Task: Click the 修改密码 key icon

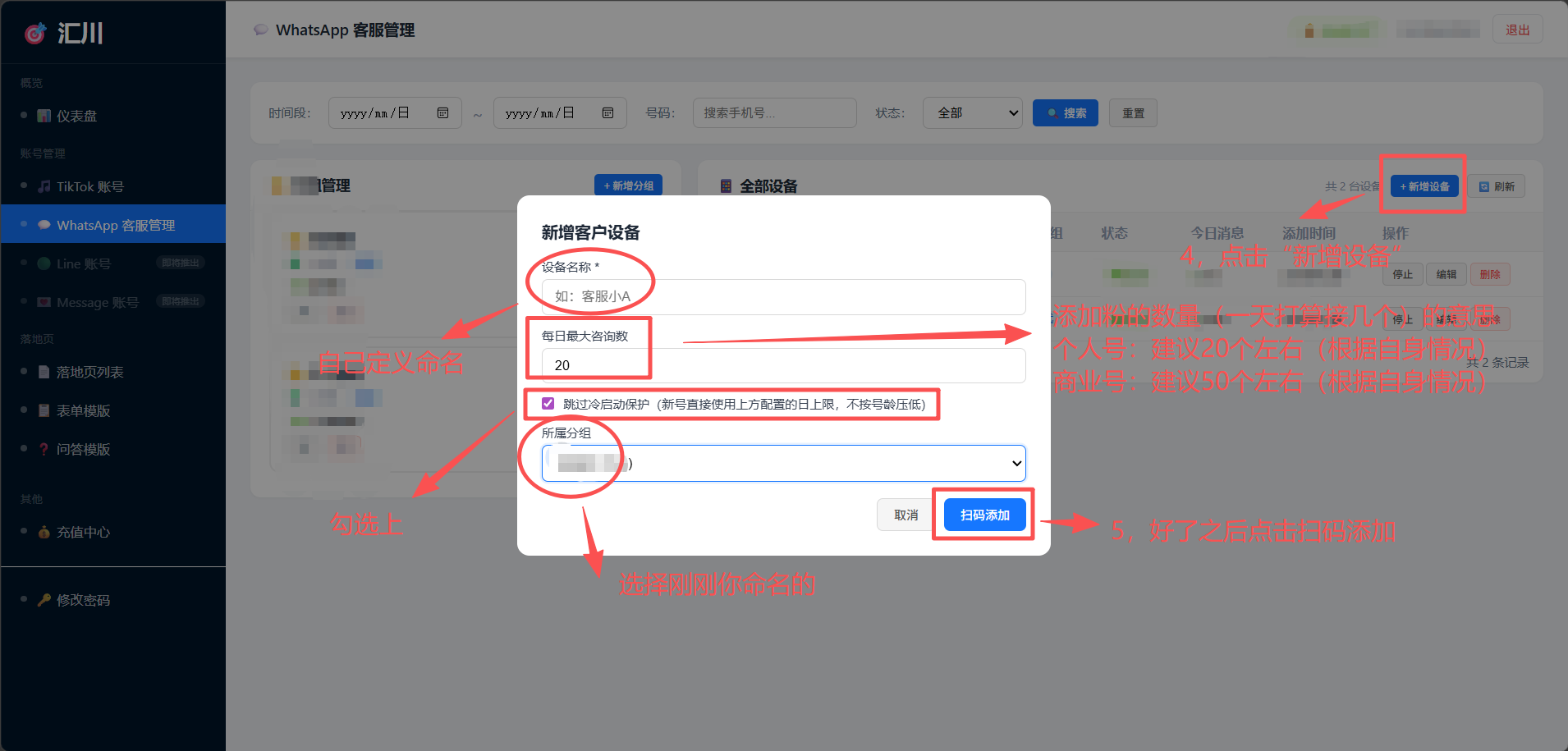Action: 44,600
